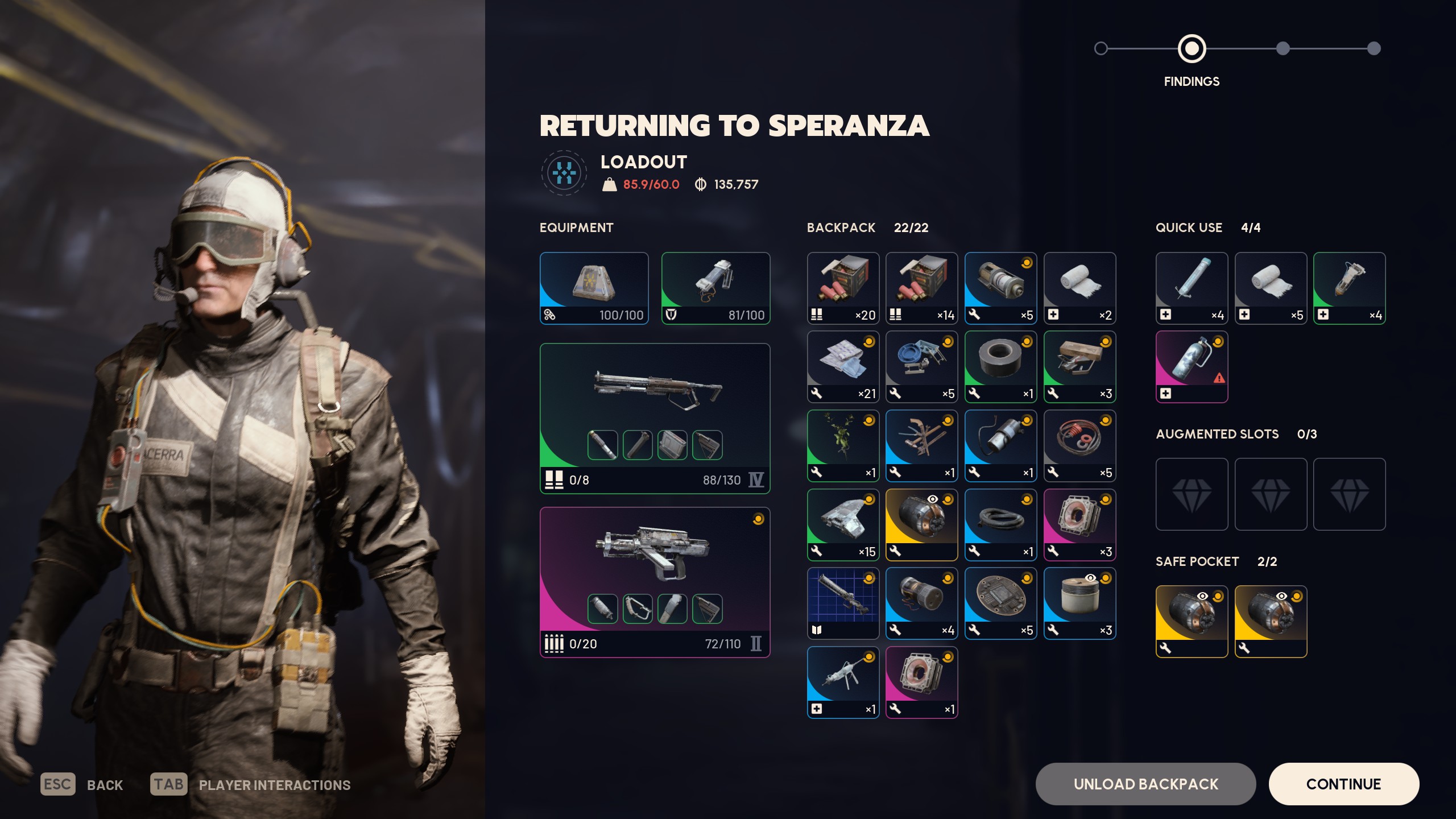Screen dimensions: 1456x819
Task: Click the eye icon on yellow backpack item
Action: 933,499
